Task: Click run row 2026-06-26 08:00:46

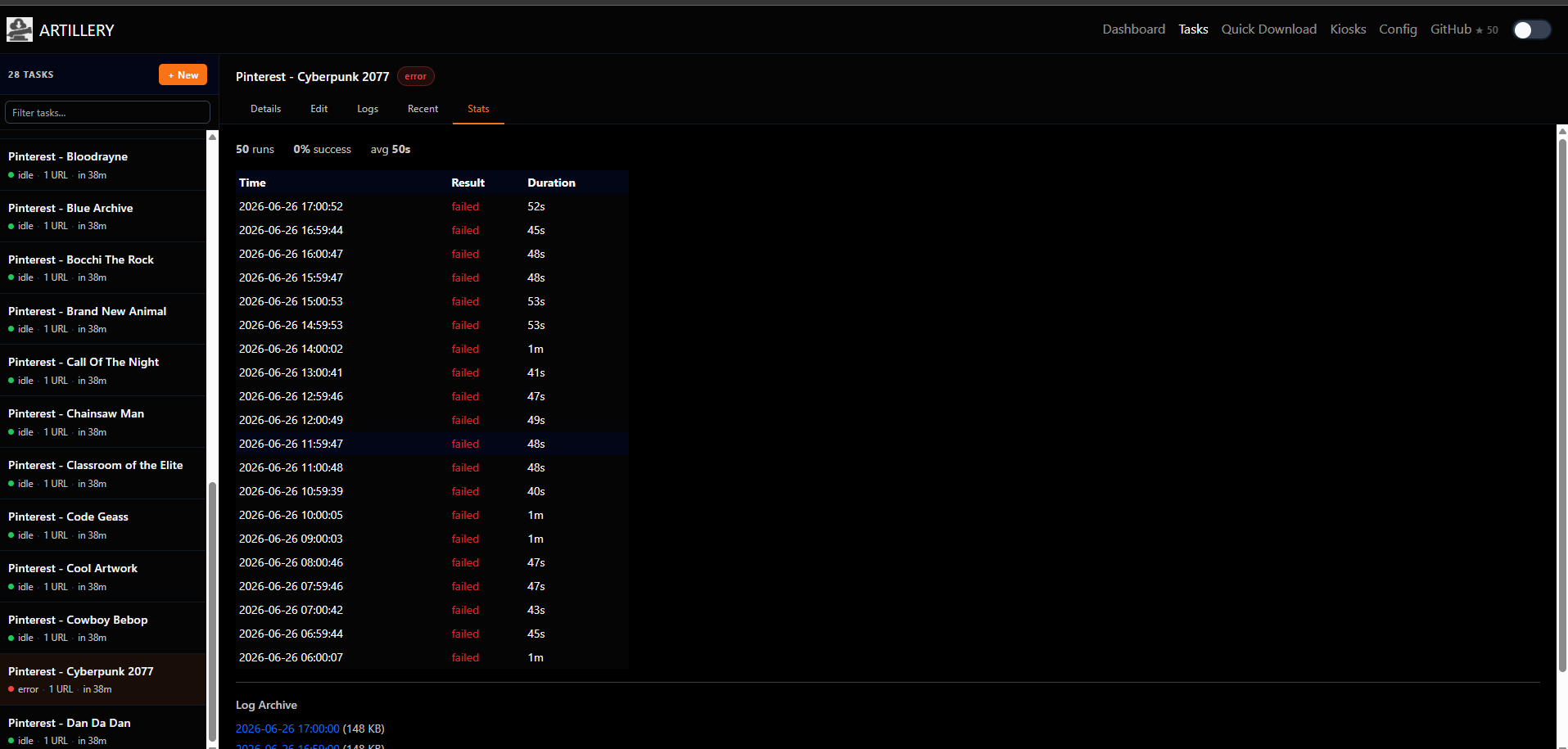Action: tap(432, 562)
